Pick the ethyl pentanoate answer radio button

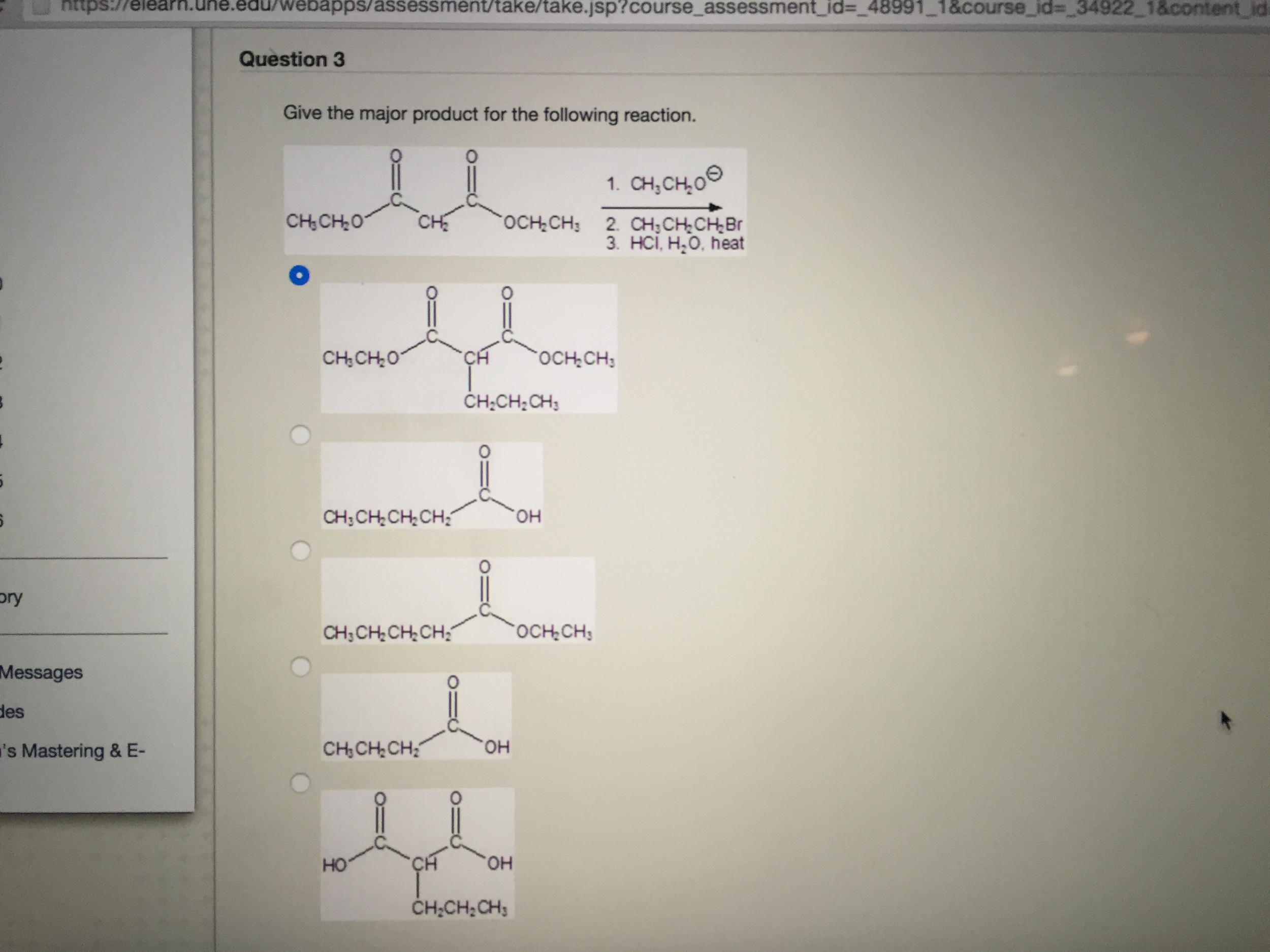(x=301, y=550)
